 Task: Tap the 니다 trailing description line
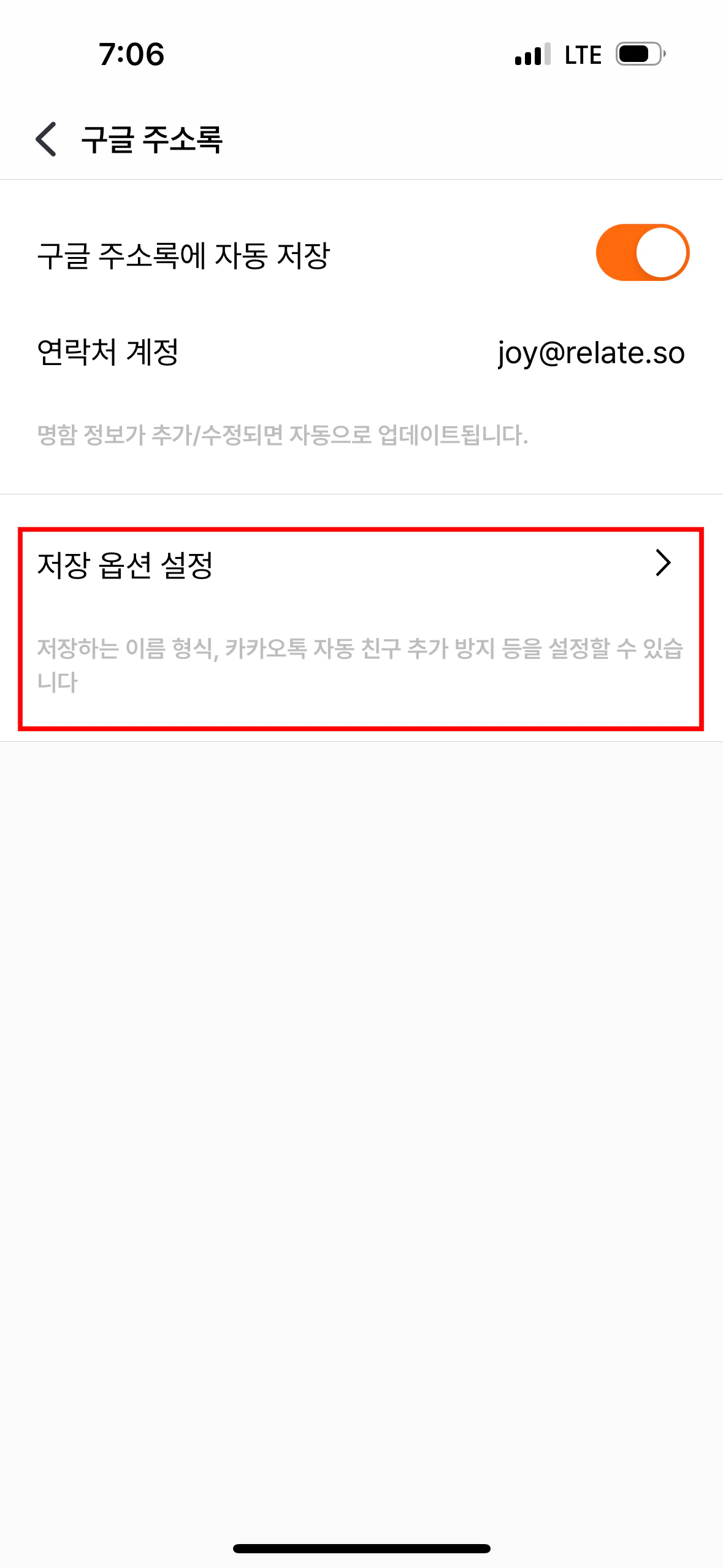[x=58, y=682]
